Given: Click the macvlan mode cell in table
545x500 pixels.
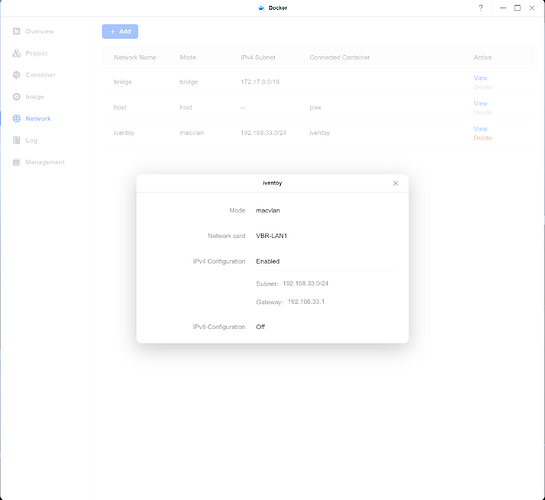Looking at the screenshot, I should pos(192,133).
